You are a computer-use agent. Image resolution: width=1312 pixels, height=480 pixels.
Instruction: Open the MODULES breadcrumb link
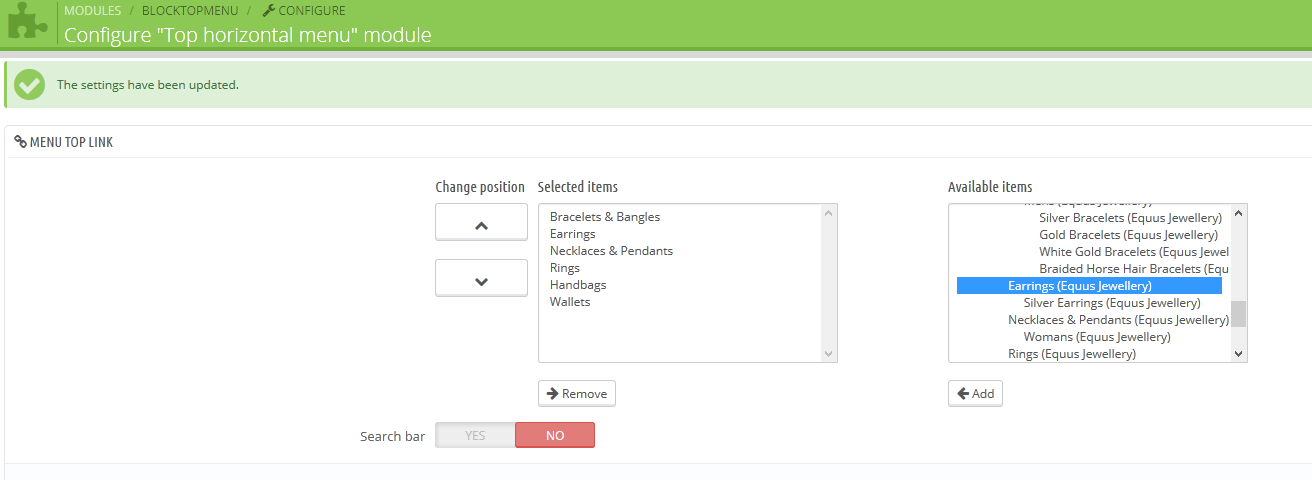coord(93,11)
